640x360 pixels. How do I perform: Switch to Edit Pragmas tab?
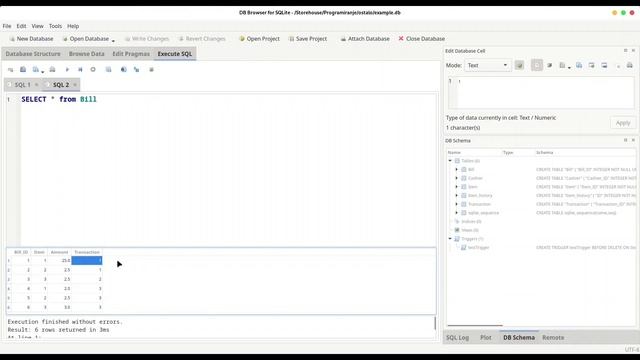point(131,54)
